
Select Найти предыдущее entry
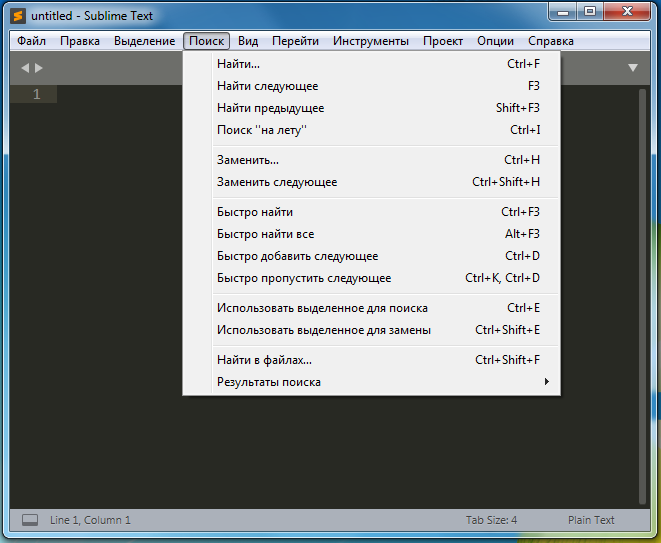[371, 108]
